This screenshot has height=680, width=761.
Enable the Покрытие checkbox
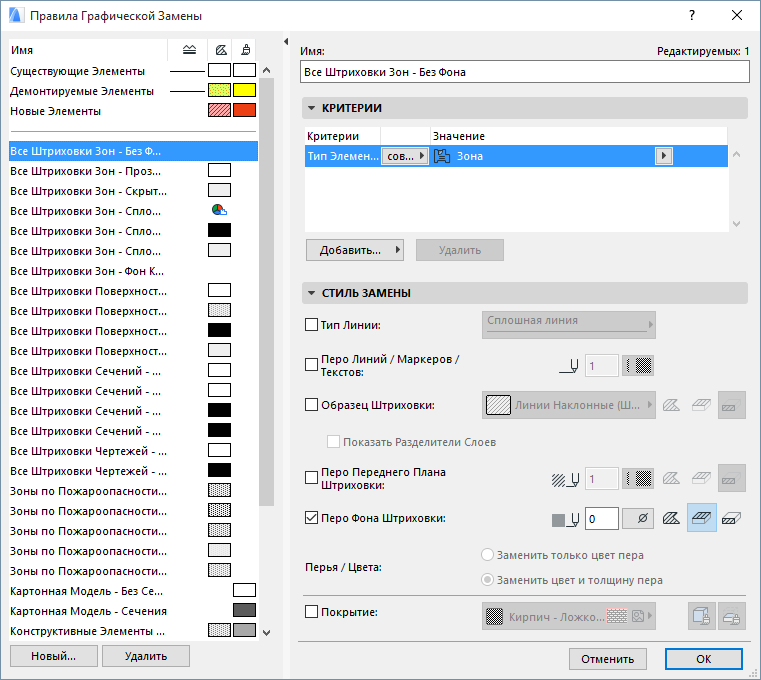311,612
